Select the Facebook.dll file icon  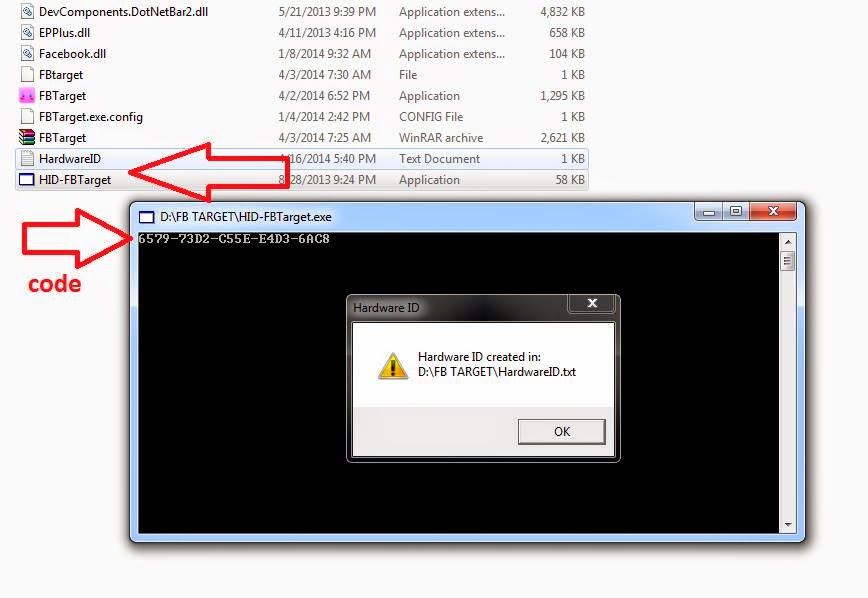[27, 54]
